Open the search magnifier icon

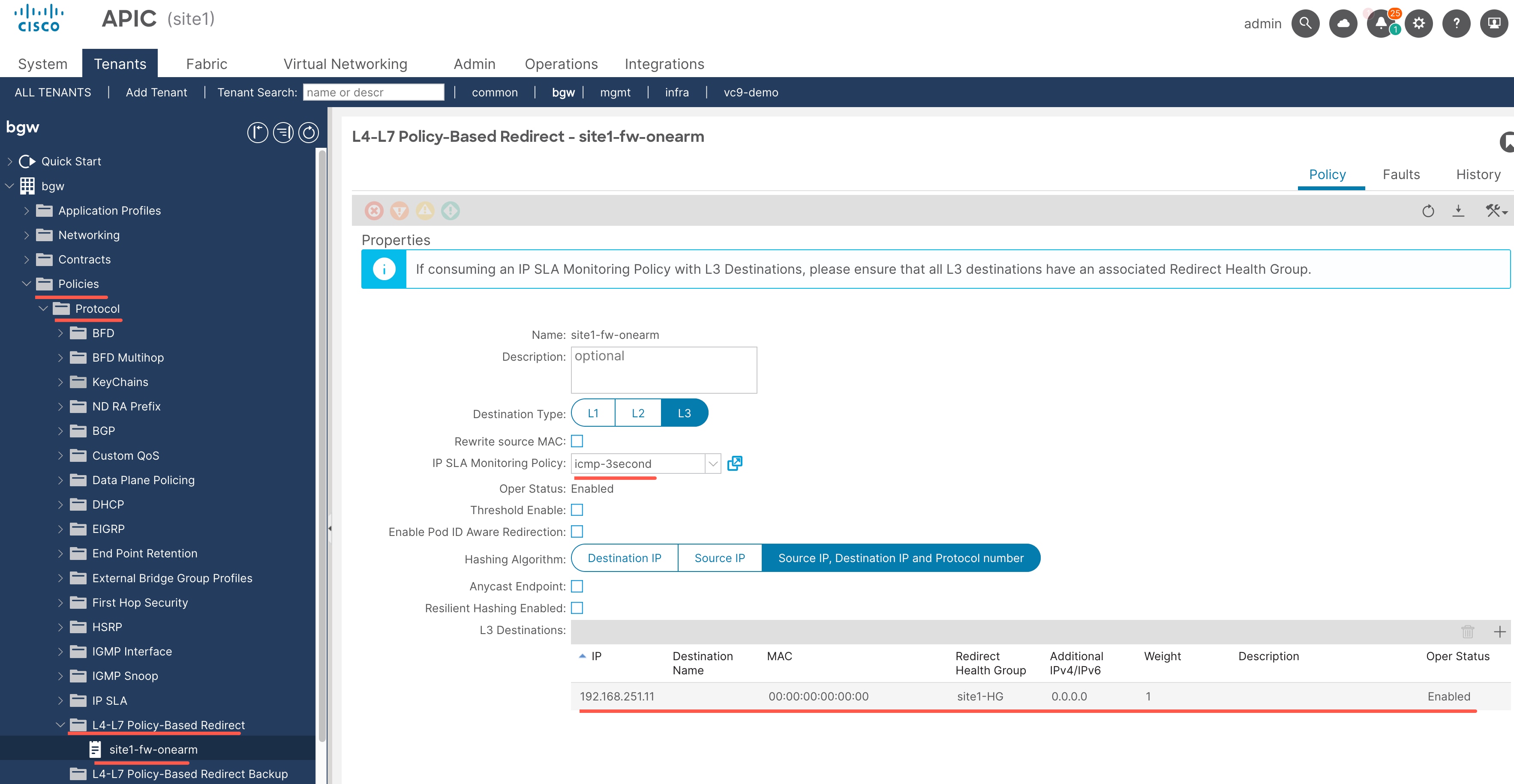point(1305,24)
